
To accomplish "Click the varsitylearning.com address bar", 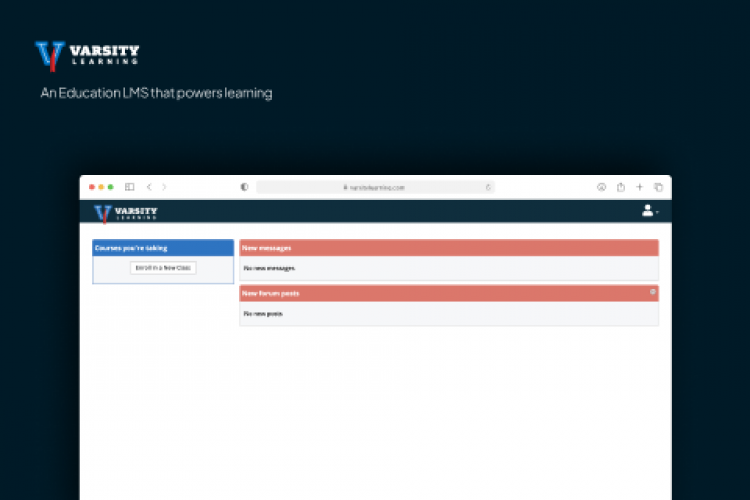I will pos(375,187).
